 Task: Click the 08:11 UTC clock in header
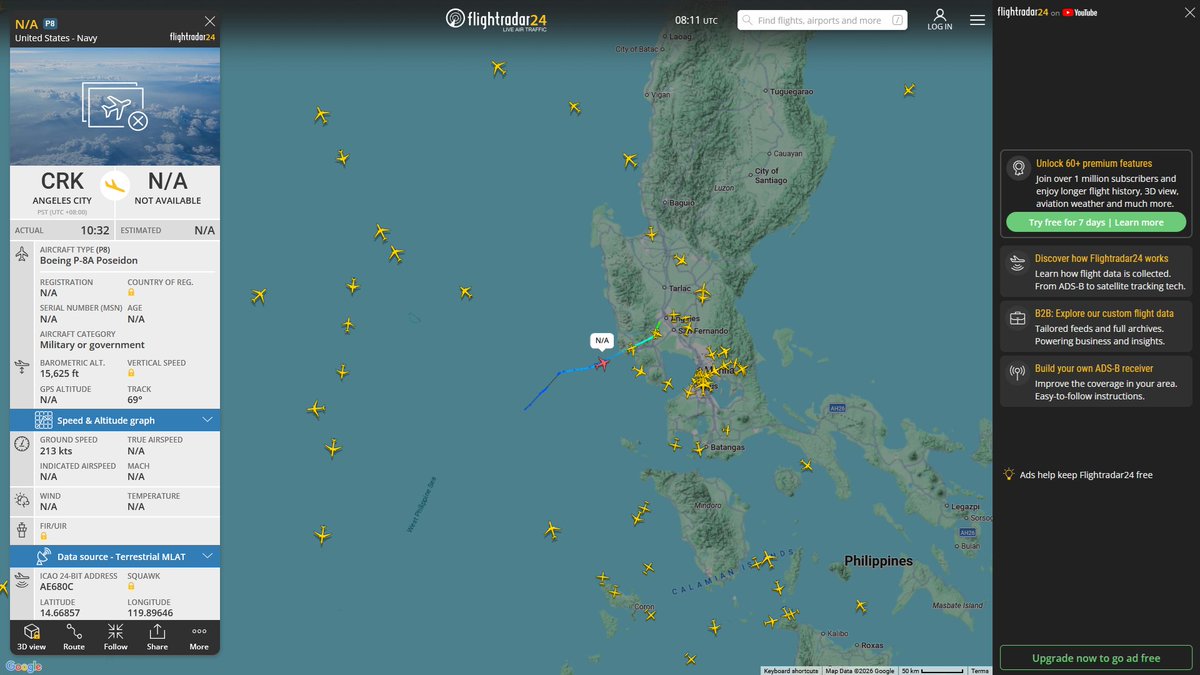click(696, 20)
